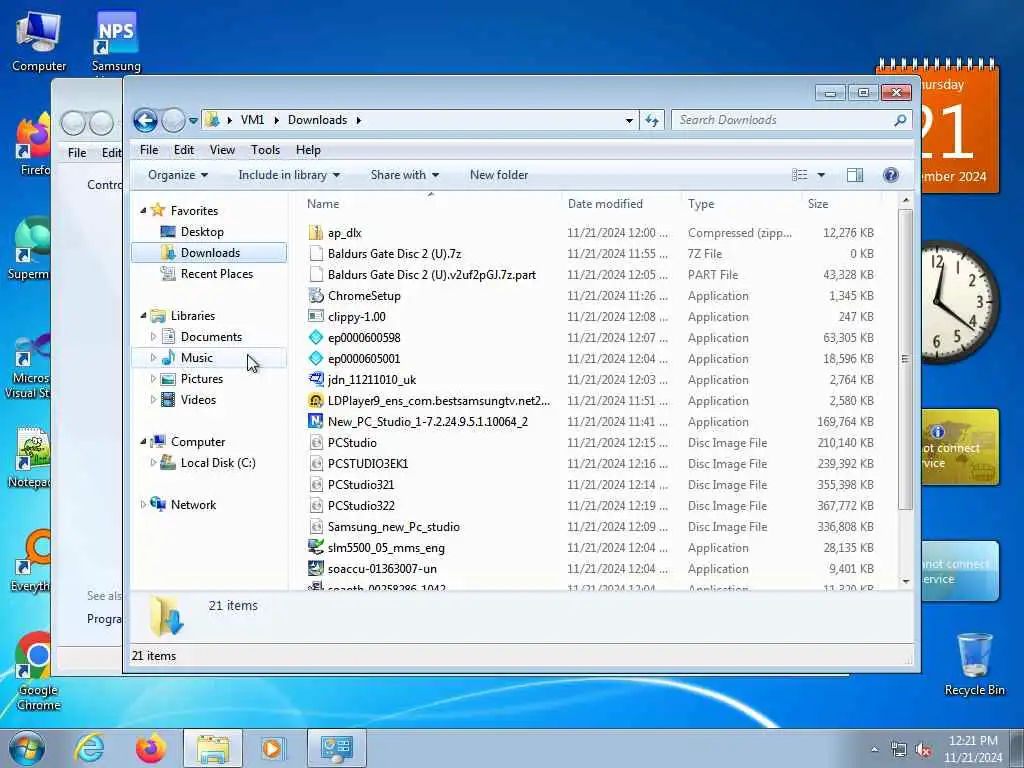The image size is (1024, 768).
Task: Open Internet Explorer from the taskbar
Action: click(89, 748)
